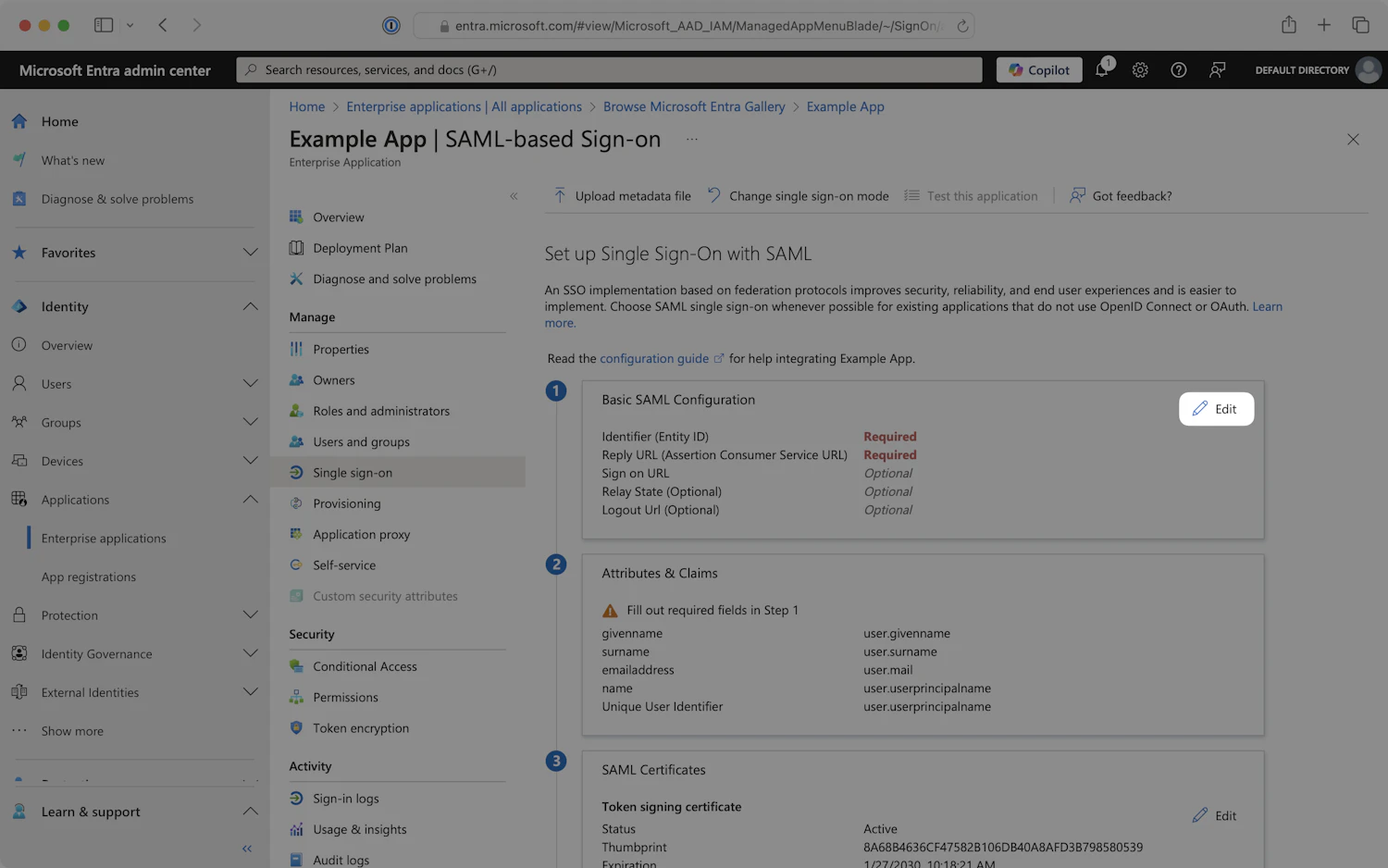Open a new browser tab with plus icon
This screenshot has width=1388, height=868.
pos(1324,25)
